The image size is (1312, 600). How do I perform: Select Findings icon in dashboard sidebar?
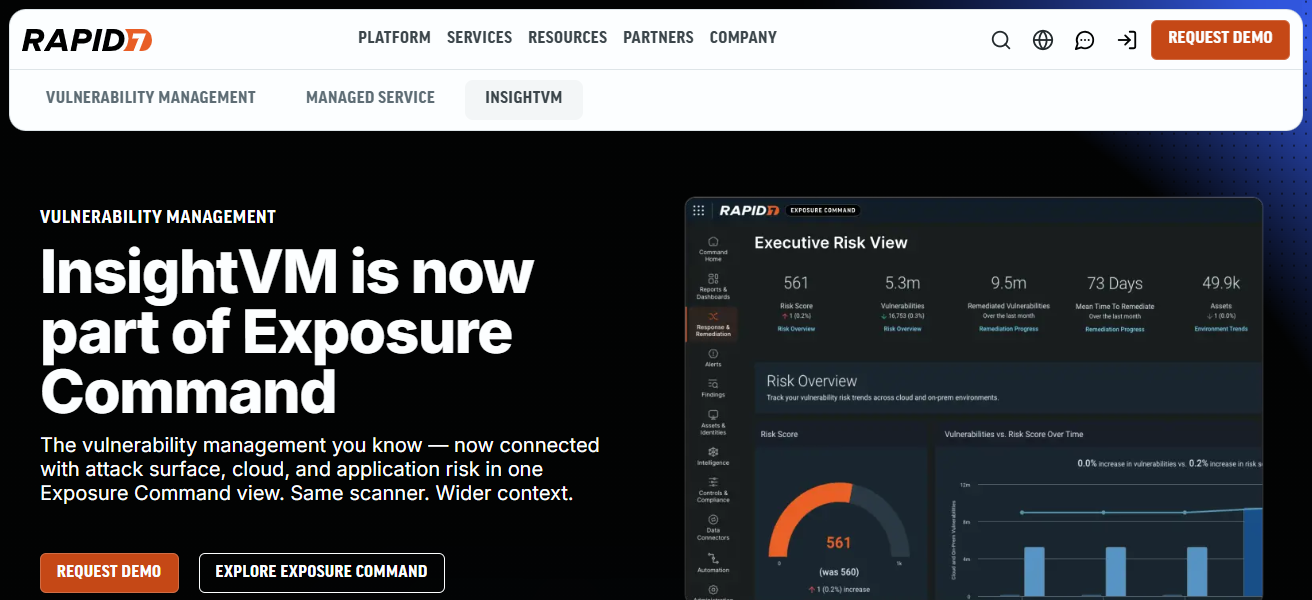click(713, 388)
